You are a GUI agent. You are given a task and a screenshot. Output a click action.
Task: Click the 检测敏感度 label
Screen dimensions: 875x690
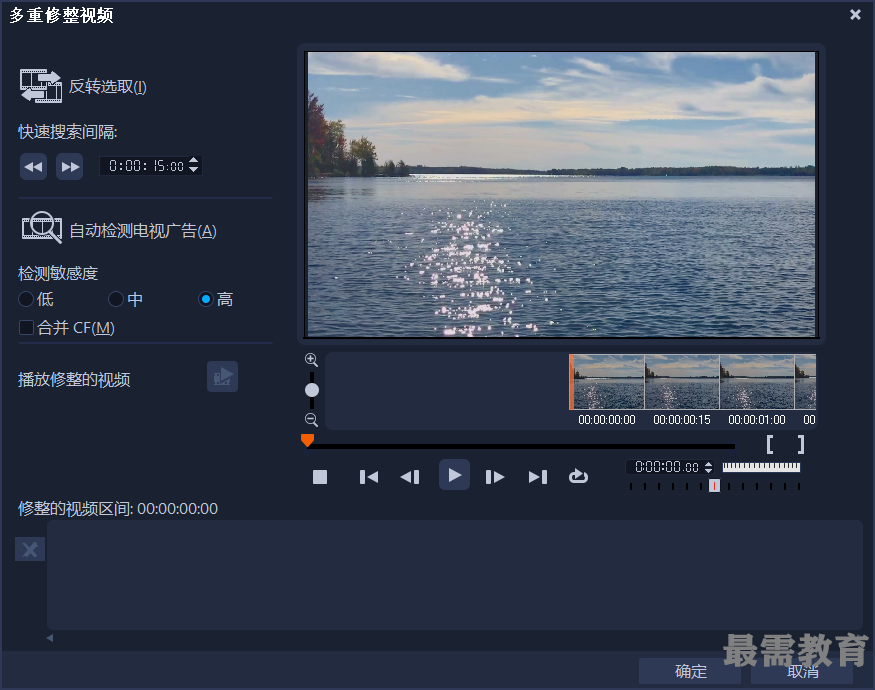pos(58,273)
